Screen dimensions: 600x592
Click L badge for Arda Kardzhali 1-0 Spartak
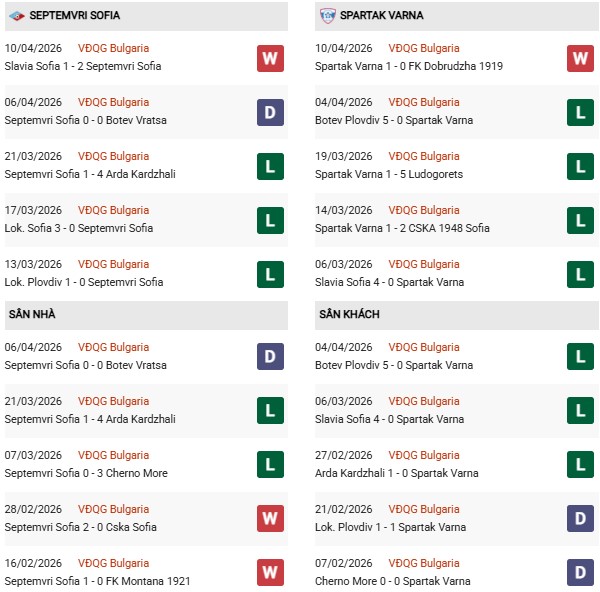(581, 465)
